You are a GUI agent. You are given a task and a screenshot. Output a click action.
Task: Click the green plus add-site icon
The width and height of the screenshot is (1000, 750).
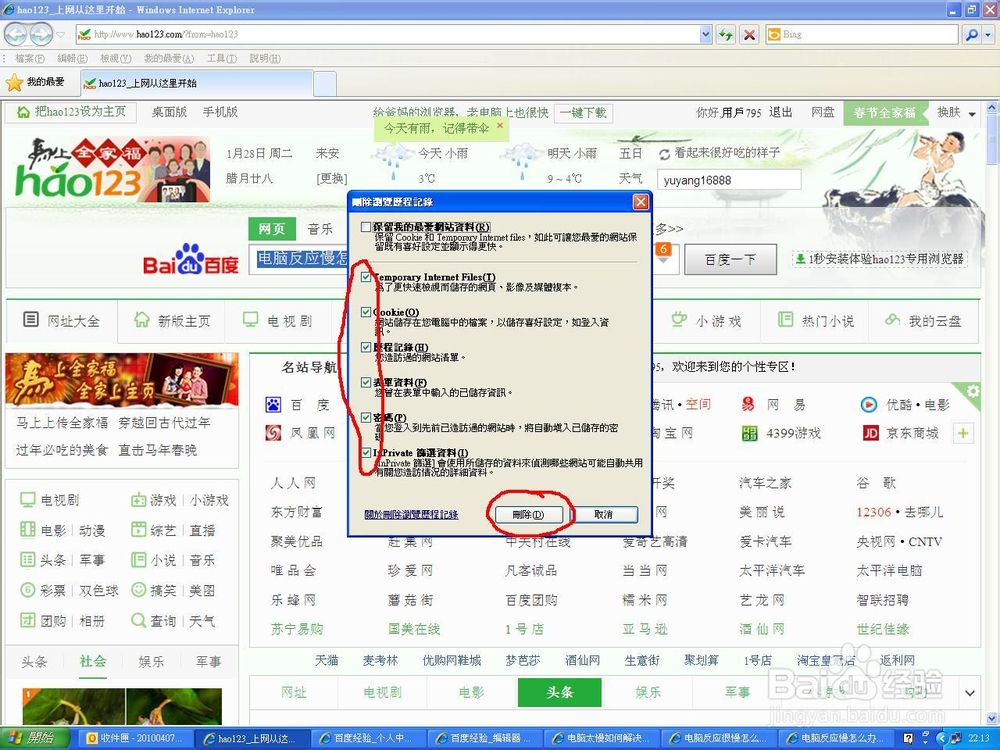point(963,434)
